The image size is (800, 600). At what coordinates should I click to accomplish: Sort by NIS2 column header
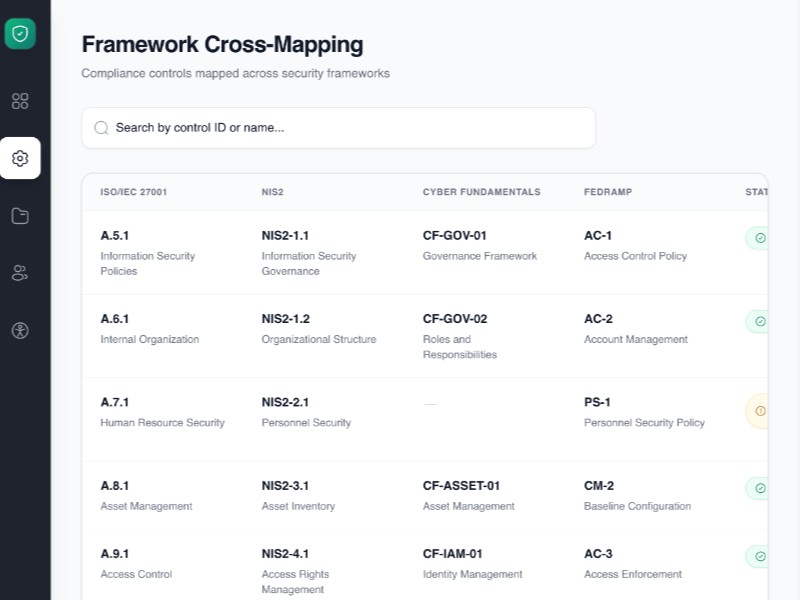tap(273, 192)
